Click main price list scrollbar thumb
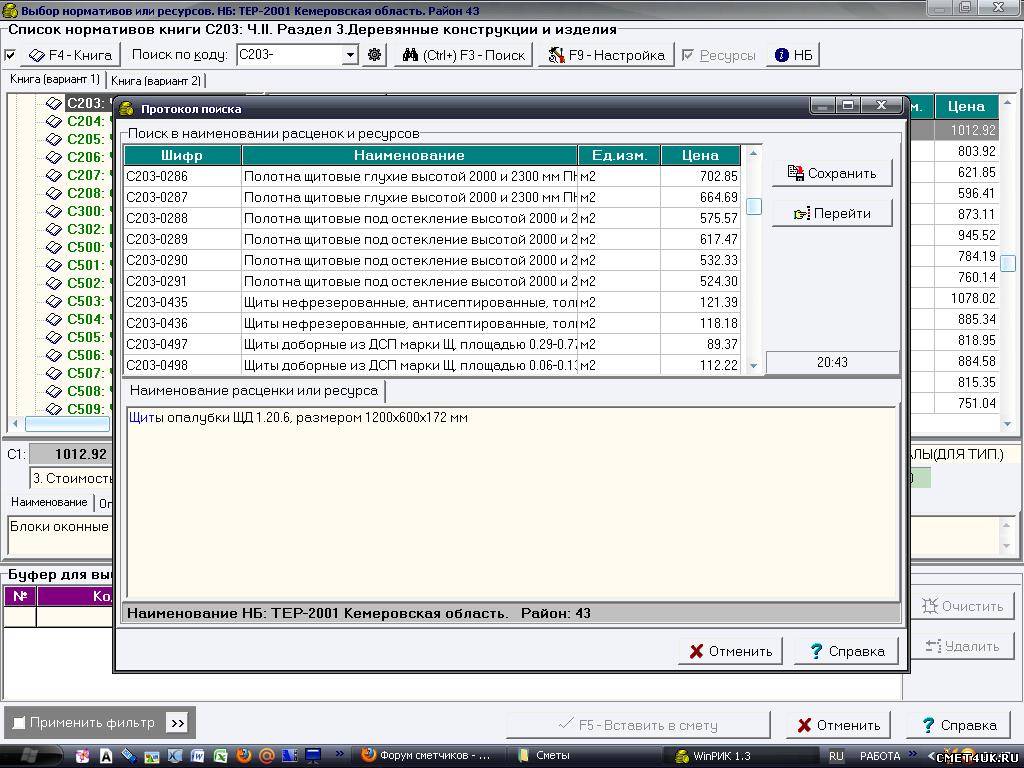The image size is (1024, 768). tap(1008, 263)
